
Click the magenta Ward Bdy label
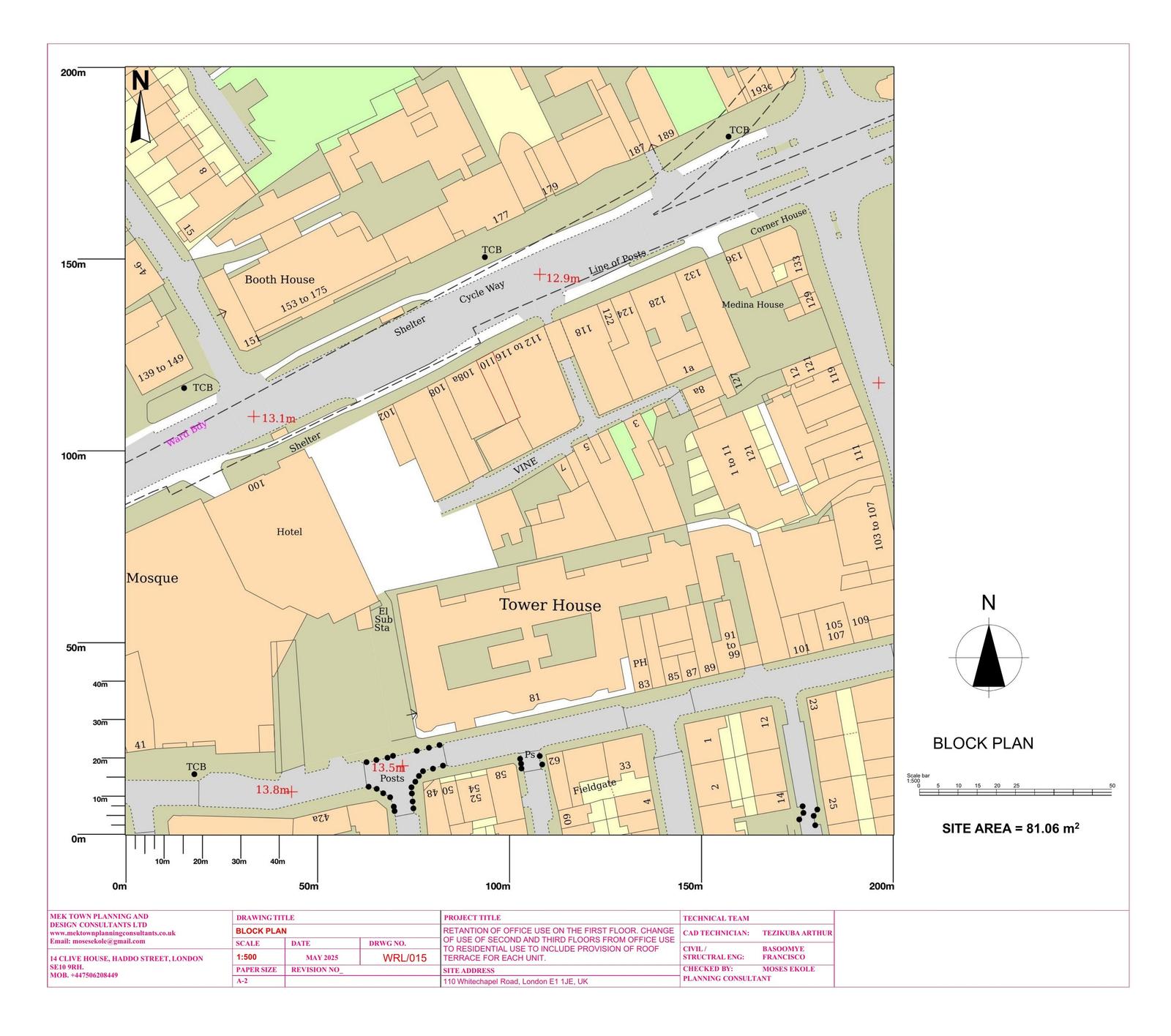point(186,434)
